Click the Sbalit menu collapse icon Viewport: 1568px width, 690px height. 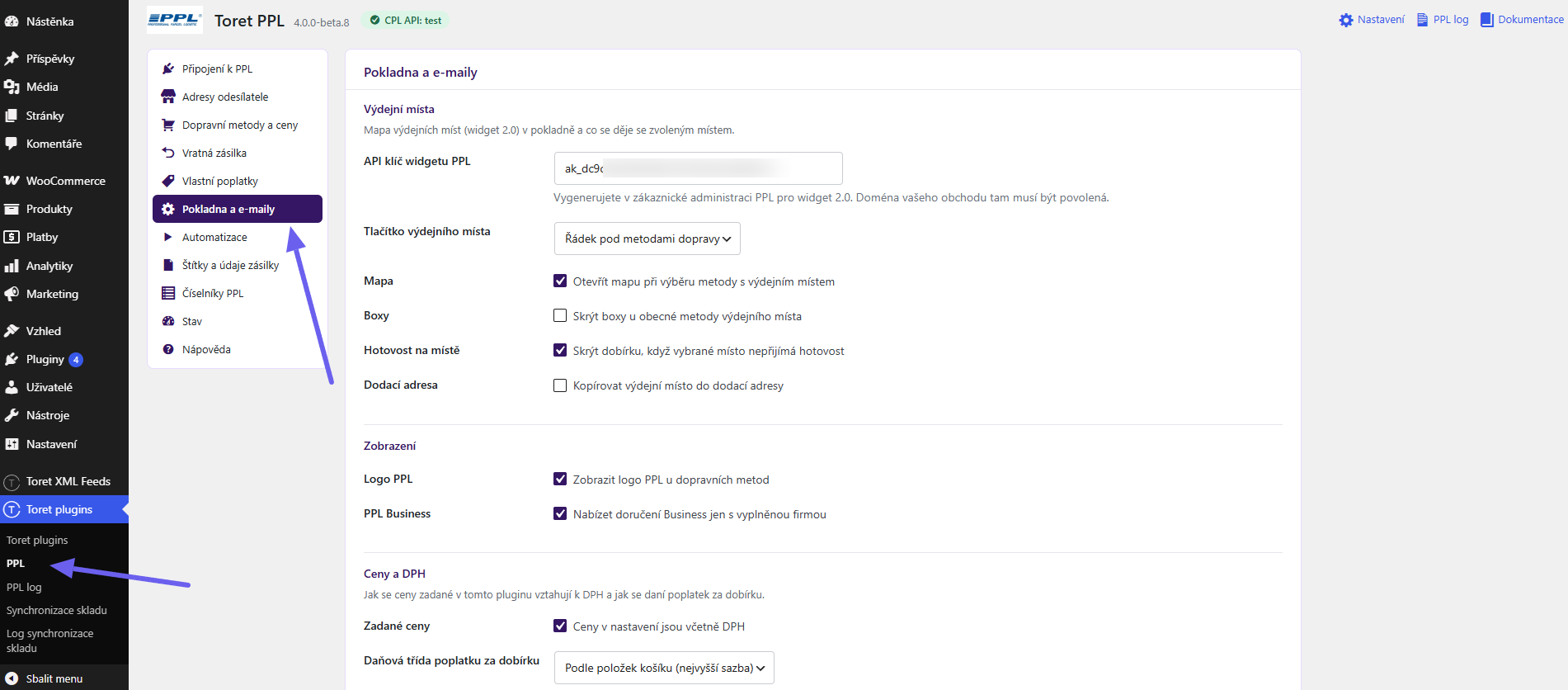tap(12, 678)
